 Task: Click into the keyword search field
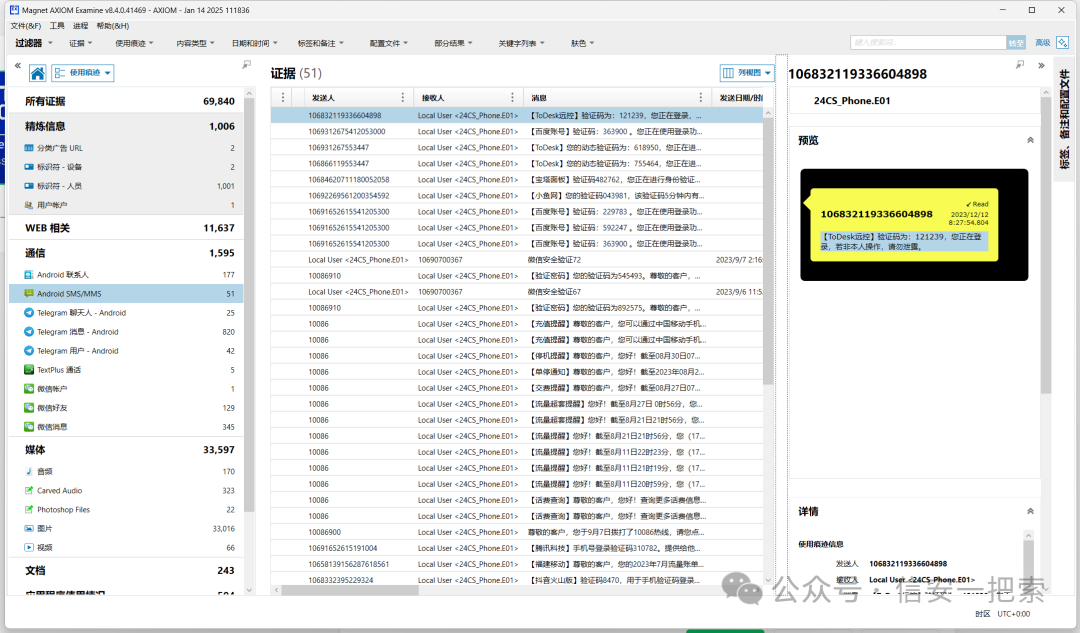click(x=928, y=43)
